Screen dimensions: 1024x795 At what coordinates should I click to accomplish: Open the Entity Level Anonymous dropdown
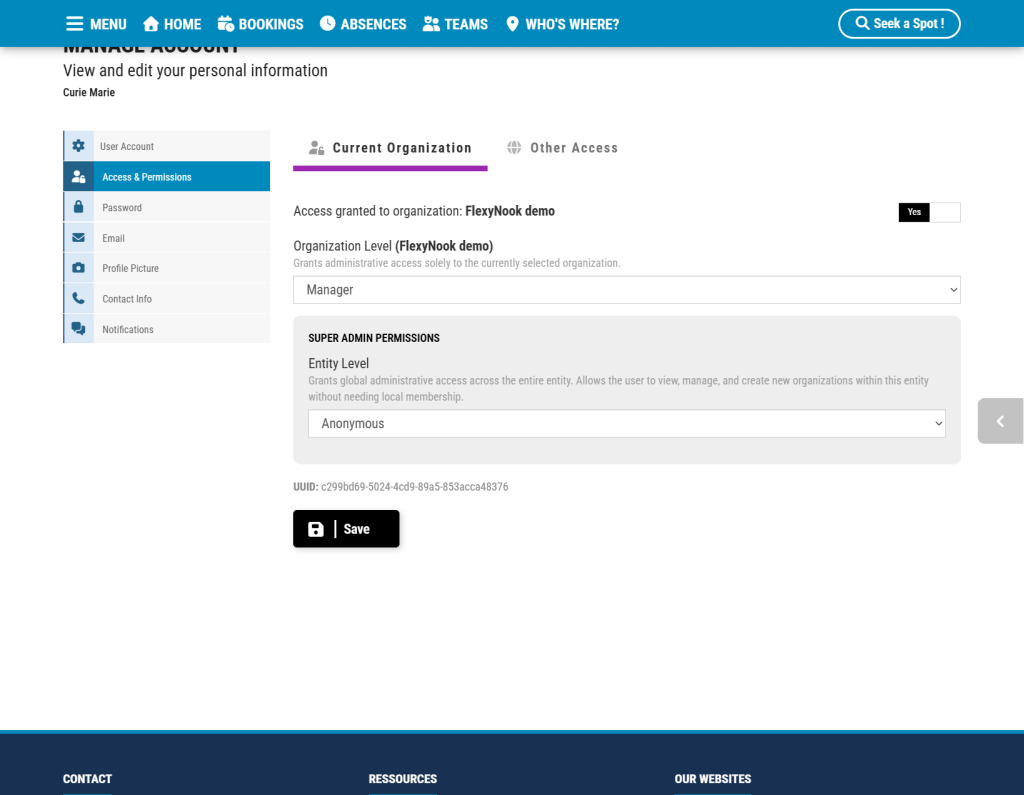pos(627,423)
